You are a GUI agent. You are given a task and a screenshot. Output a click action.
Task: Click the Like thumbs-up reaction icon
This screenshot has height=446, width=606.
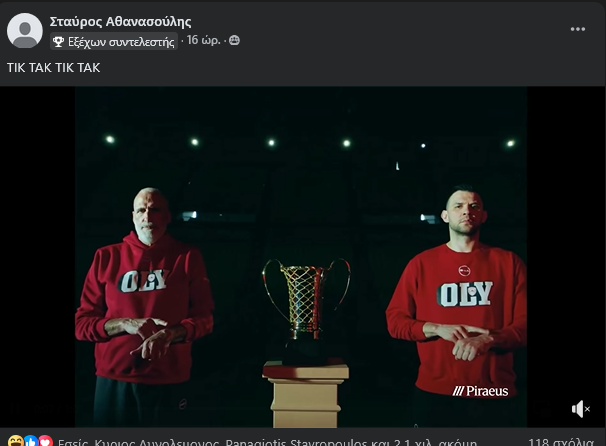coord(31,441)
